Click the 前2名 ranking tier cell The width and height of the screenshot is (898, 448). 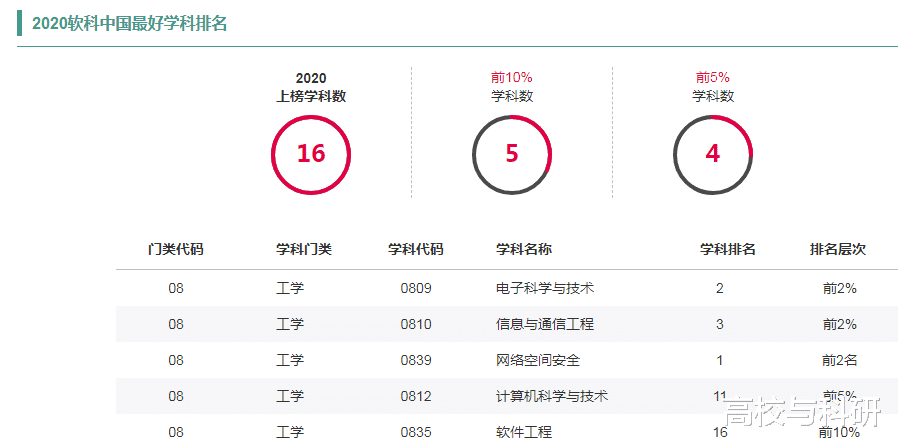(840, 360)
